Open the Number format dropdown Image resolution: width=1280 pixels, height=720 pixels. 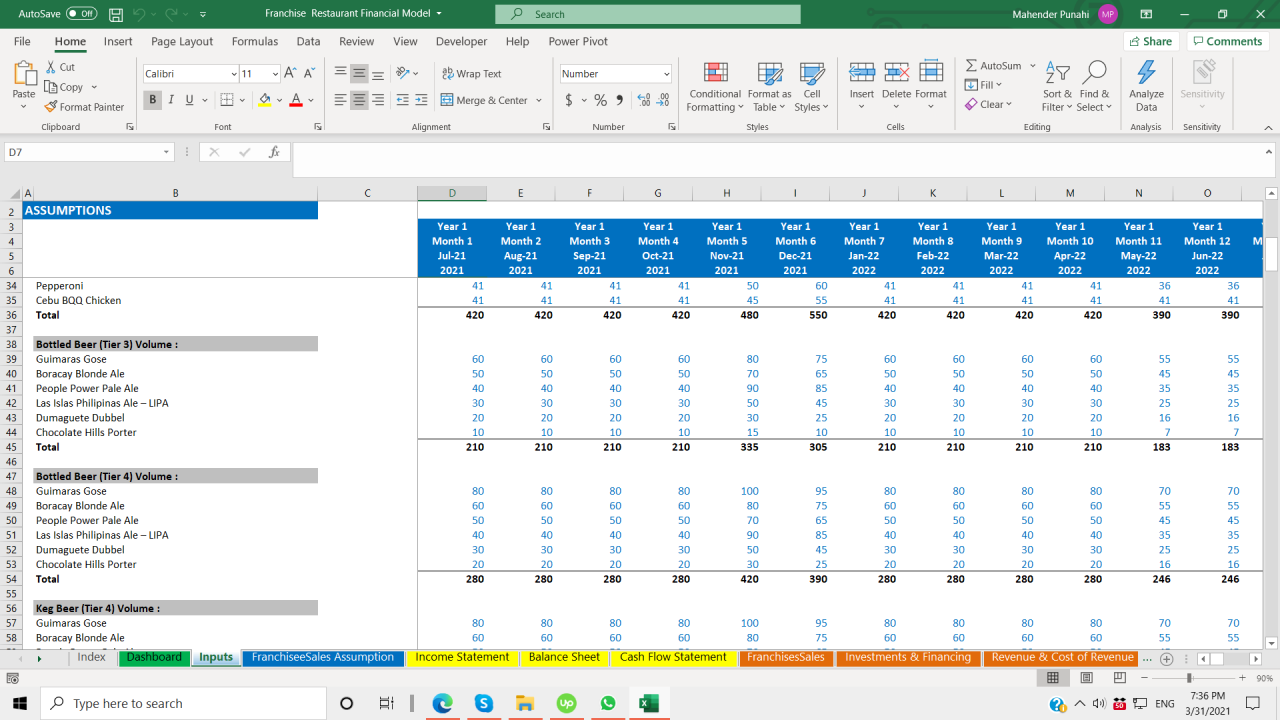click(x=667, y=74)
